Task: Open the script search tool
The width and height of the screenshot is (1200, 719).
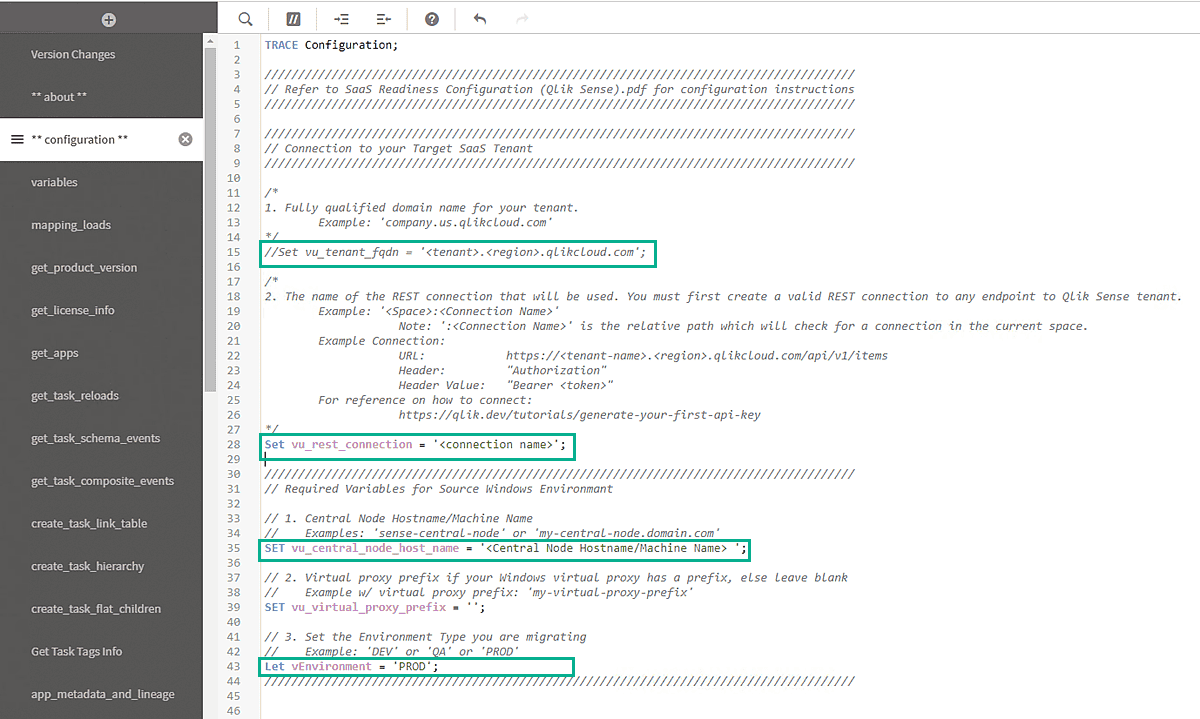Action: pos(244,18)
